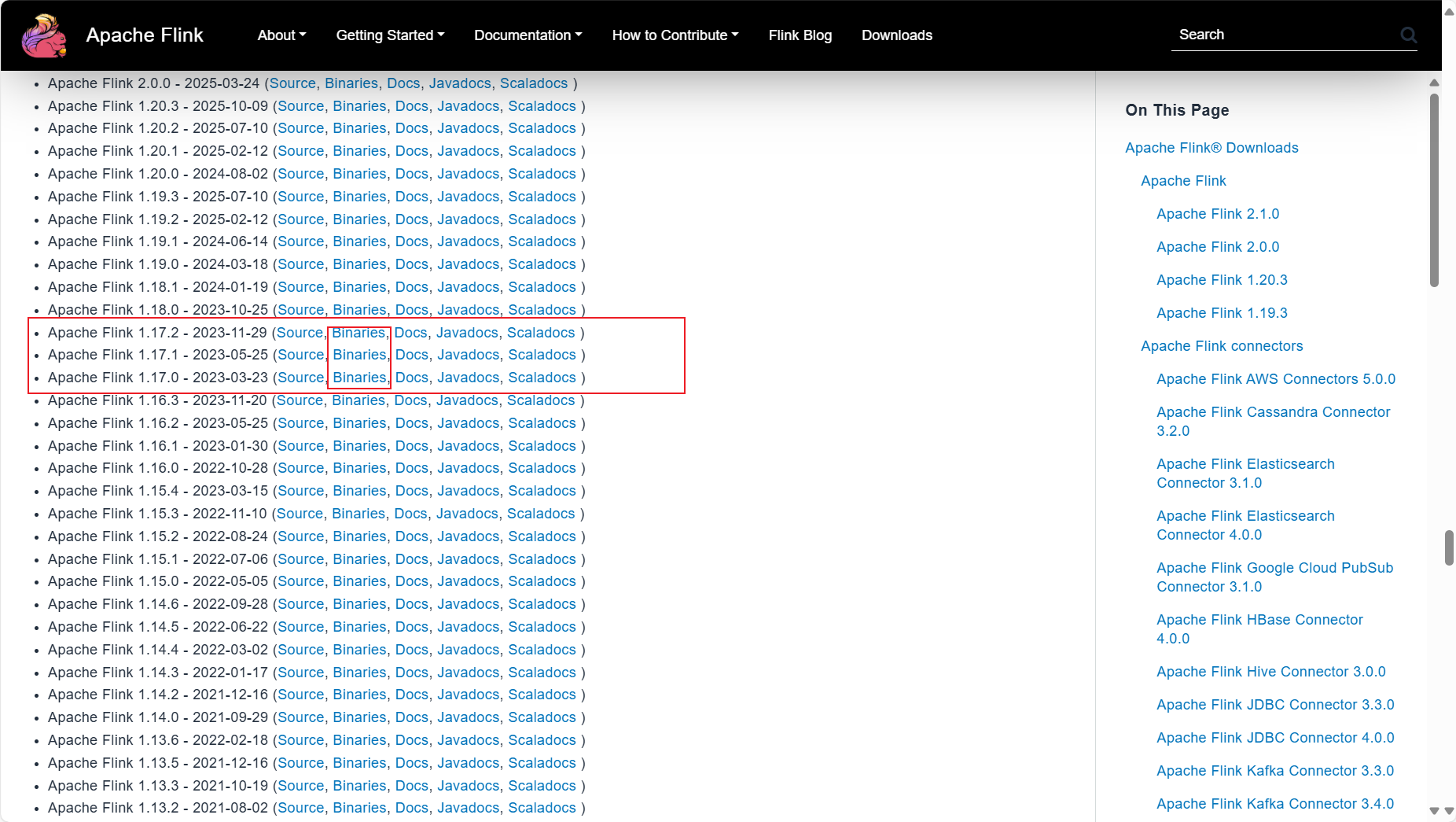The image size is (1456, 822).
Task: View Scaladocs for Flink 1.14.3
Action: point(542,673)
